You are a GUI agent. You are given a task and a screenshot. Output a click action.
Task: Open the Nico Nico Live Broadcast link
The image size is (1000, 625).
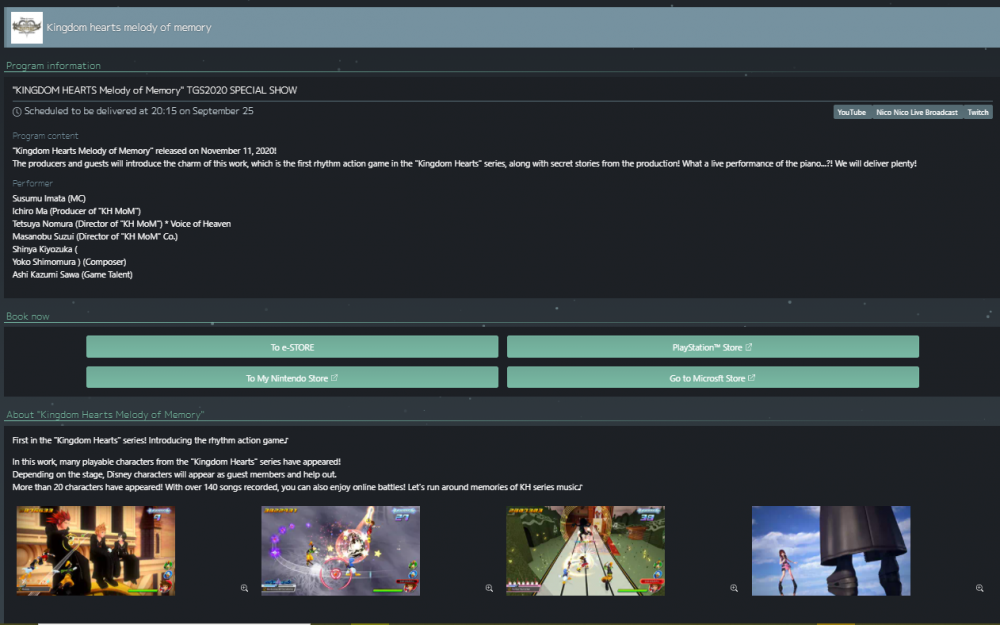[x=916, y=112]
